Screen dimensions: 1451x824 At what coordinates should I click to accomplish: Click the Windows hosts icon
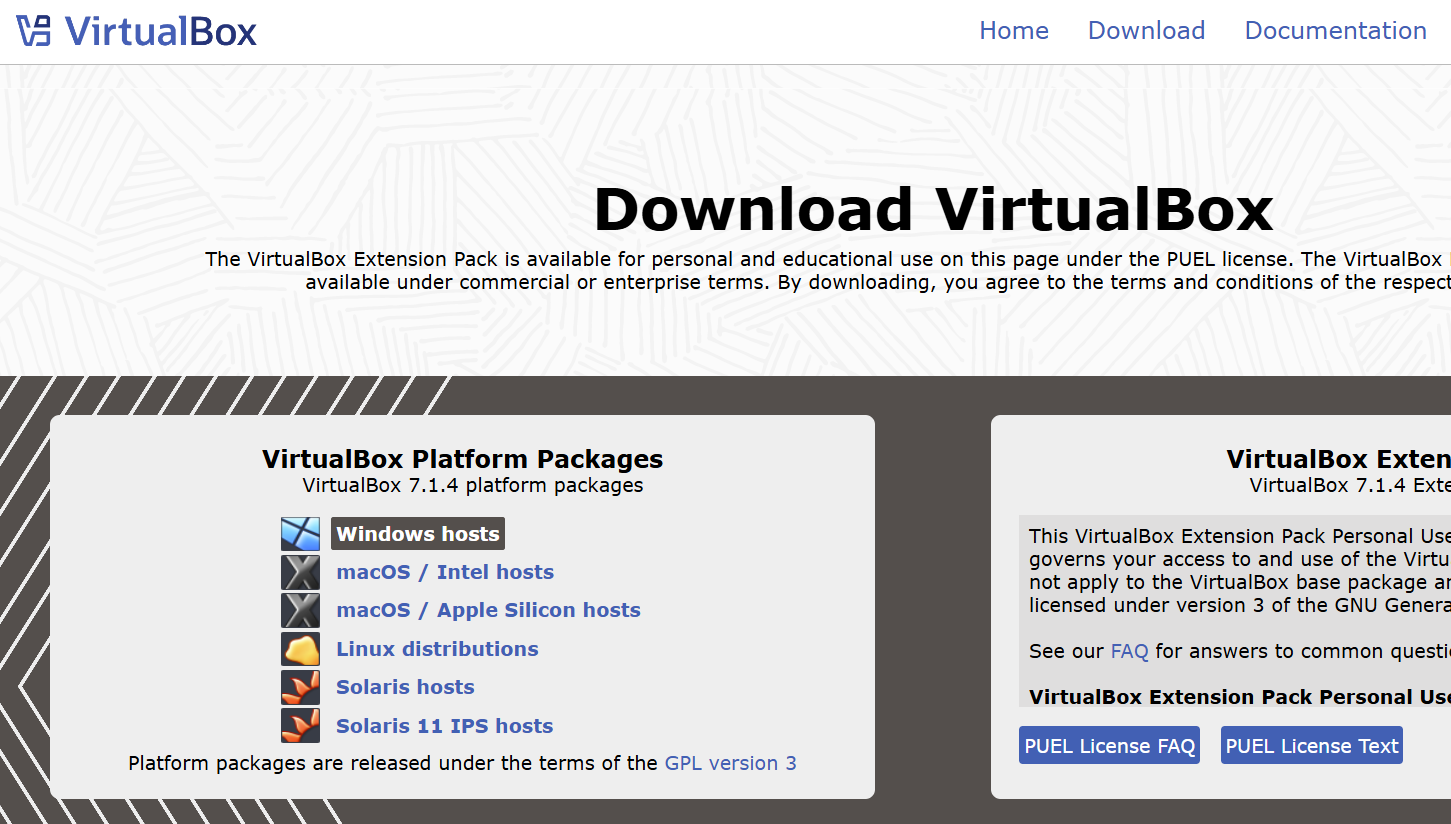coord(300,534)
